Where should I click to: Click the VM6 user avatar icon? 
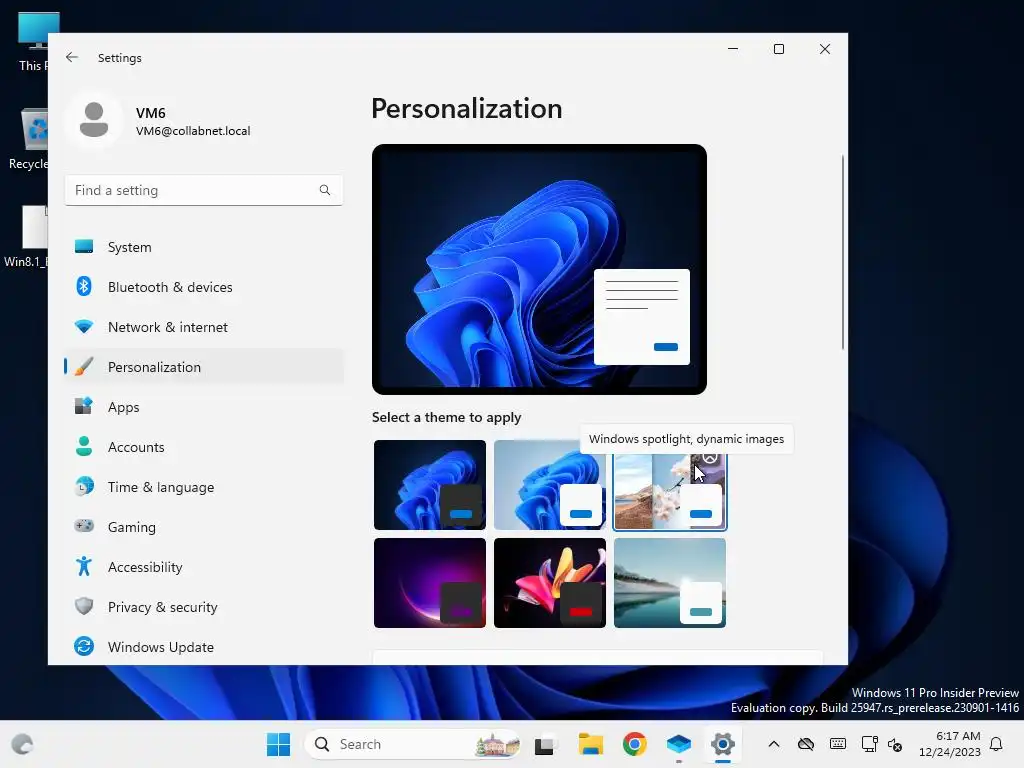93,120
